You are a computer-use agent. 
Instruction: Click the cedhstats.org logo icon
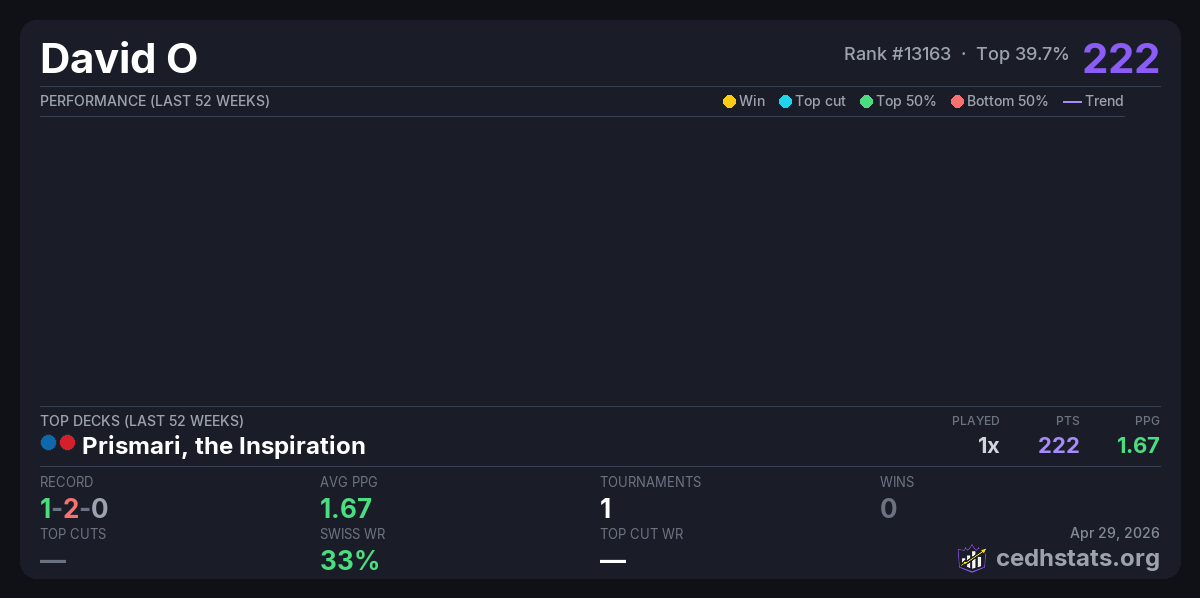(972, 558)
